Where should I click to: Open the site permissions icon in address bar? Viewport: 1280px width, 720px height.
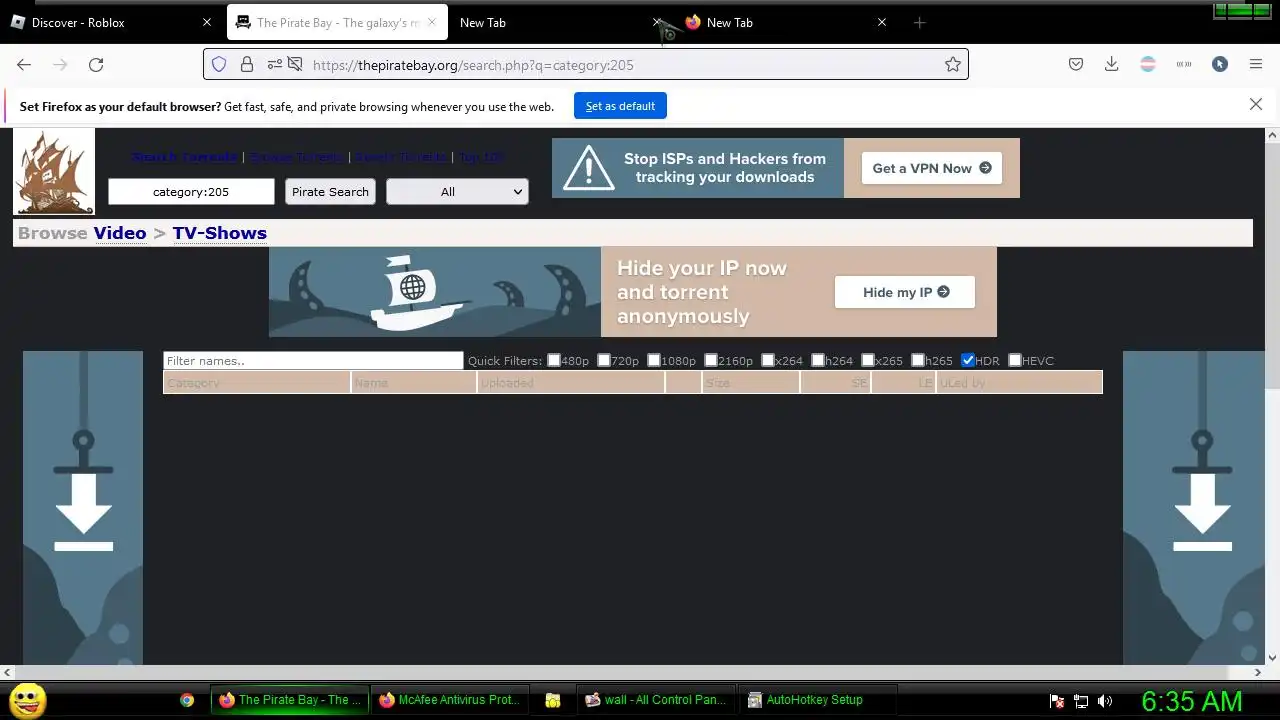[x=275, y=64]
